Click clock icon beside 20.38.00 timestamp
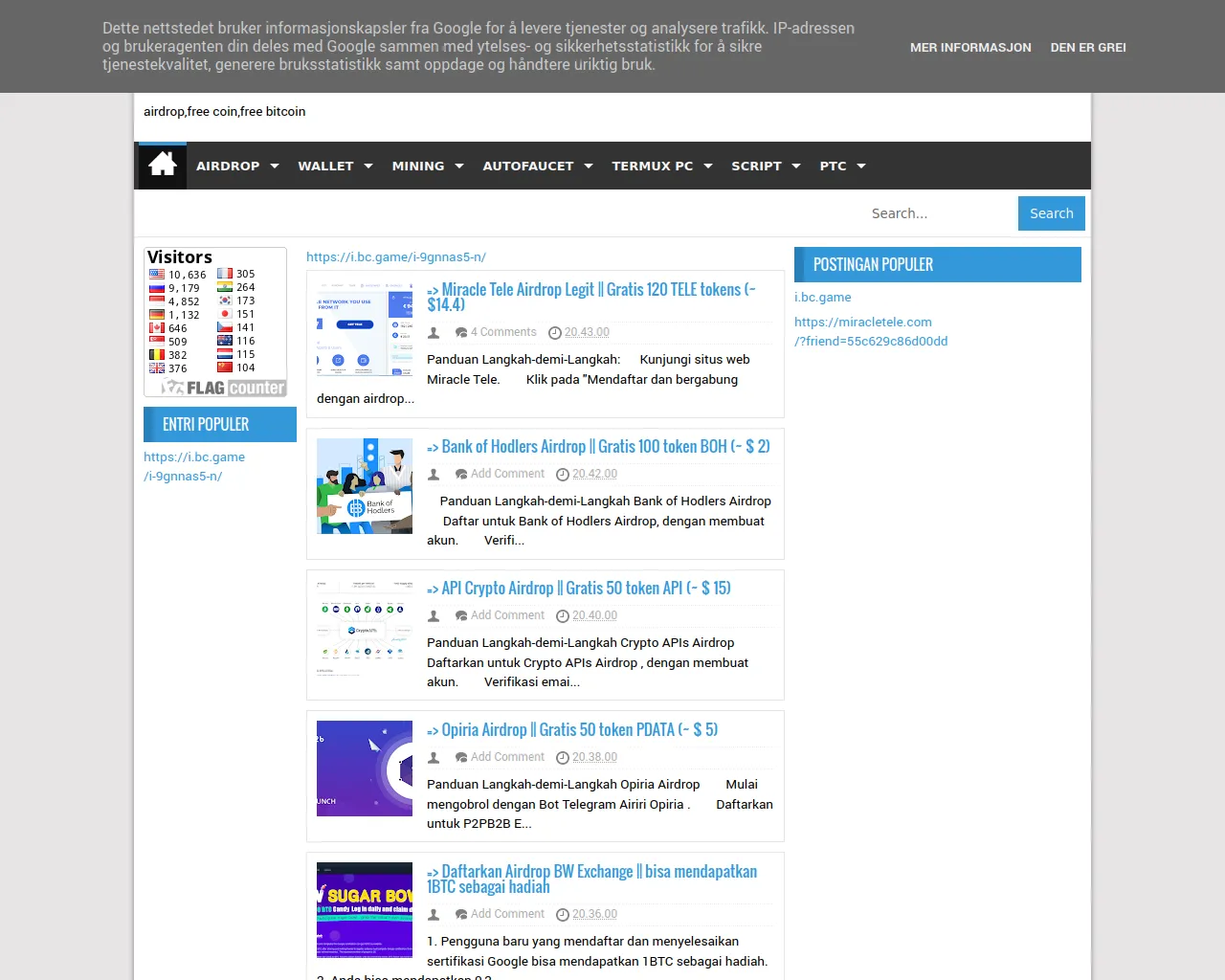Screen dimensions: 1225x980 pos(563,758)
